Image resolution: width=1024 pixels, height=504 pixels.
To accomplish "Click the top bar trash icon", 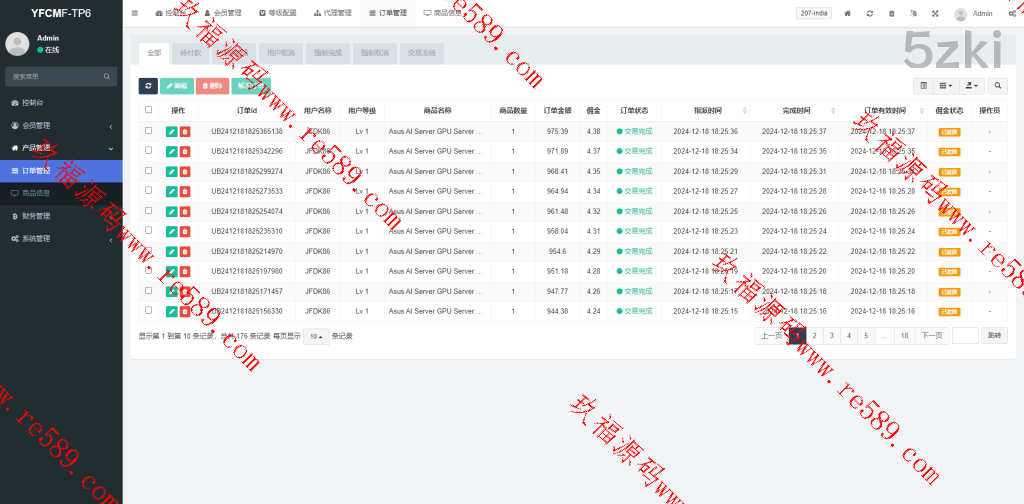I will pyautogui.click(x=891, y=14).
